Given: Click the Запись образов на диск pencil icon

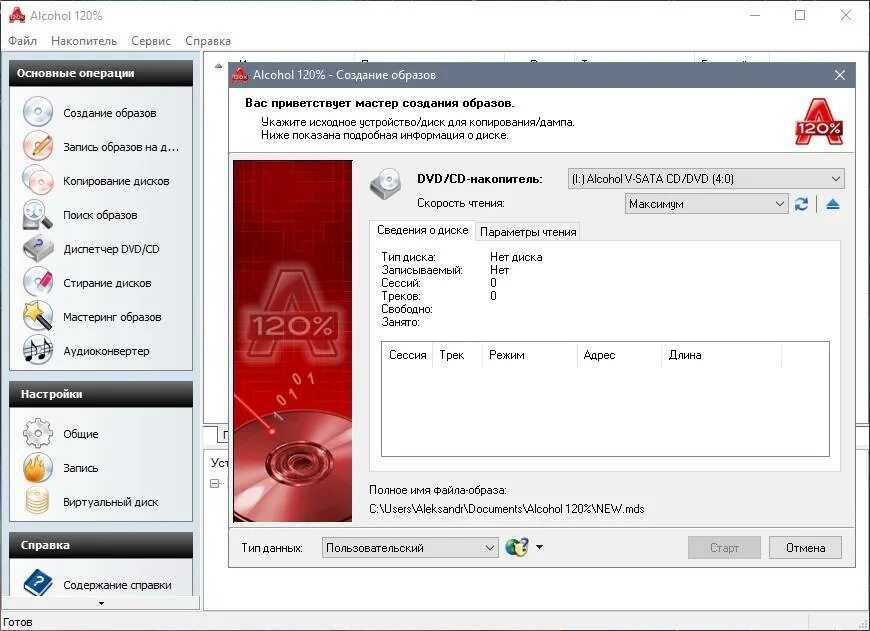Looking at the screenshot, I should [x=38, y=146].
